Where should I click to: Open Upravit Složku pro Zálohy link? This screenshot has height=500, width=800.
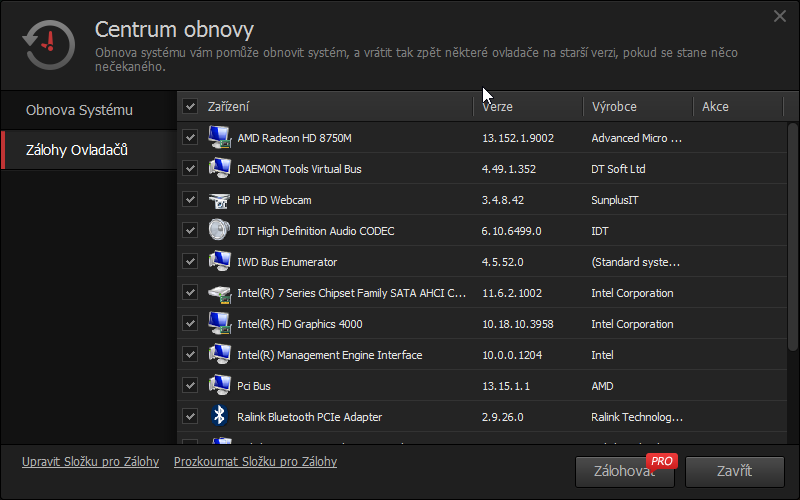(90, 462)
